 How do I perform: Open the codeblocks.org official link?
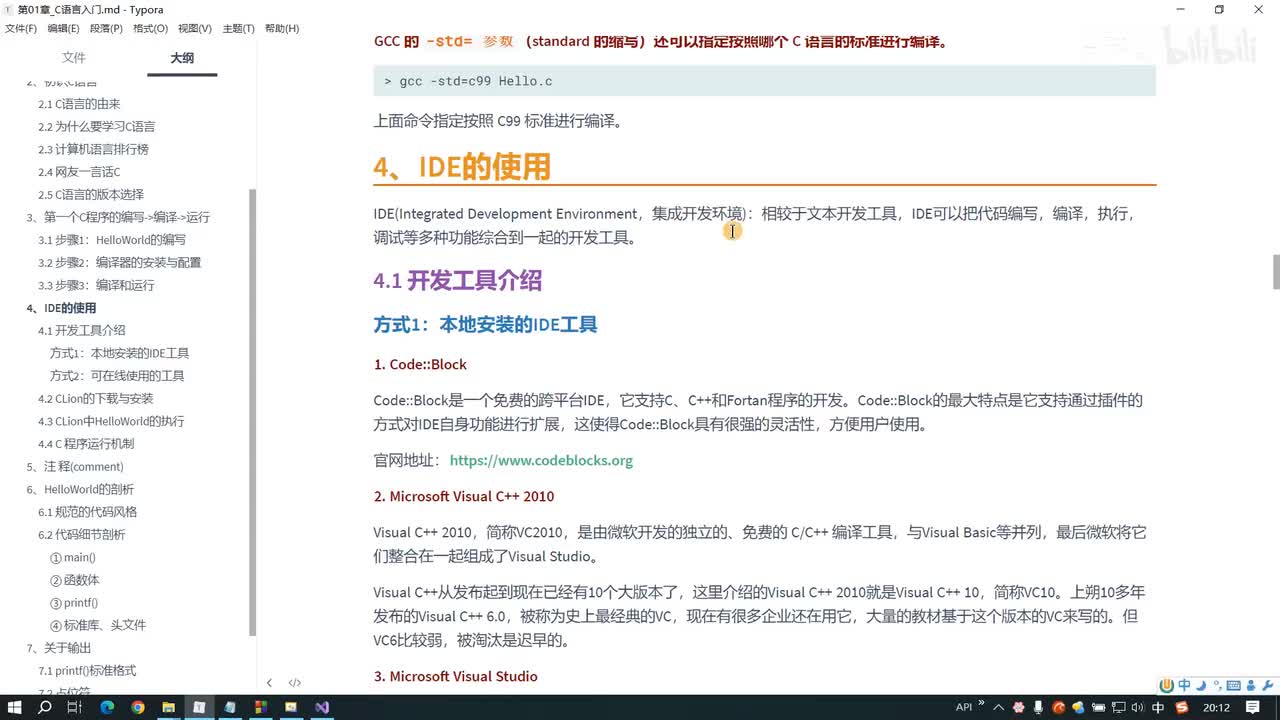[x=541, y=461]
